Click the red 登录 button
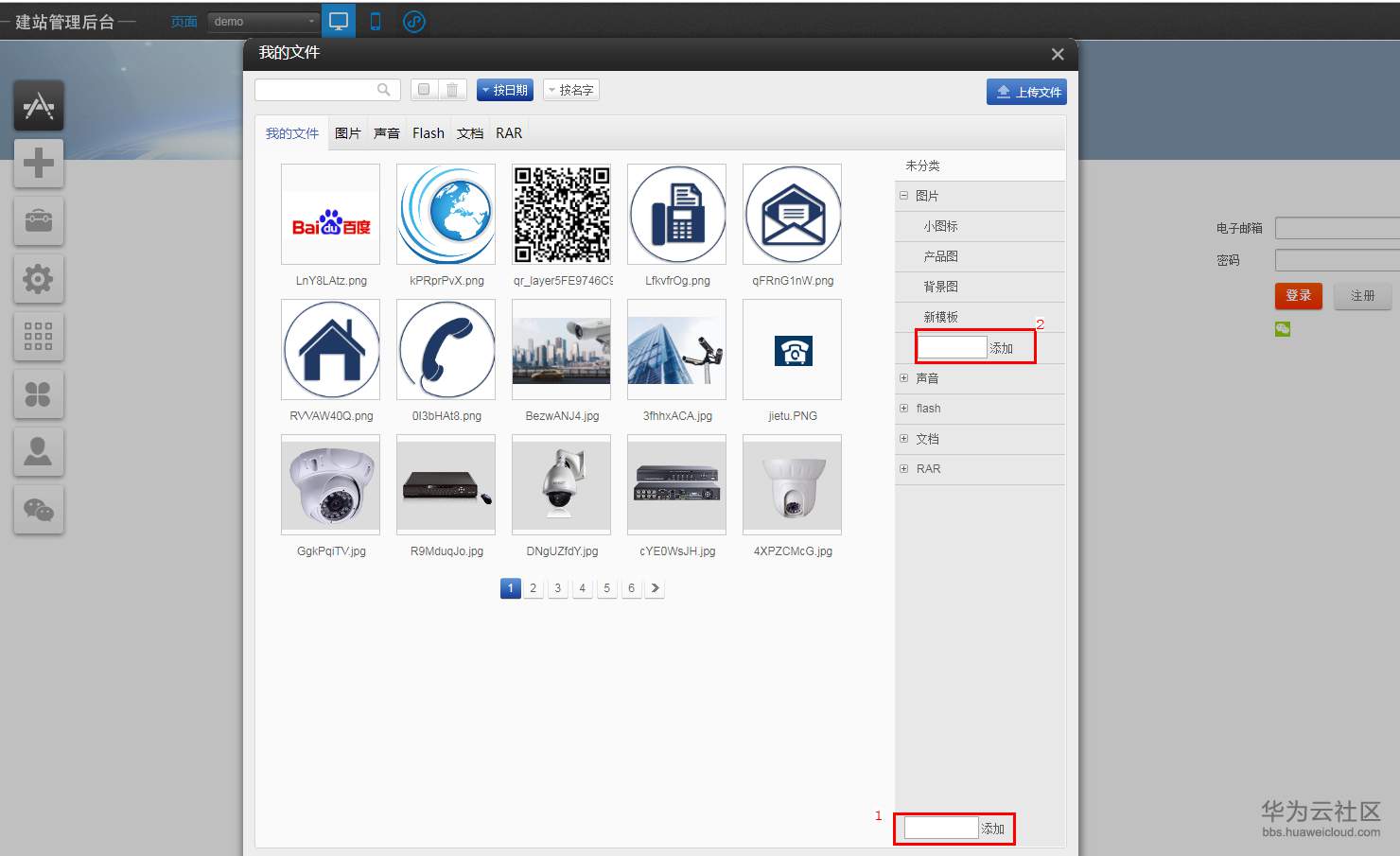This screenshot has width=1400, height=856. [x=1299, y=296]
